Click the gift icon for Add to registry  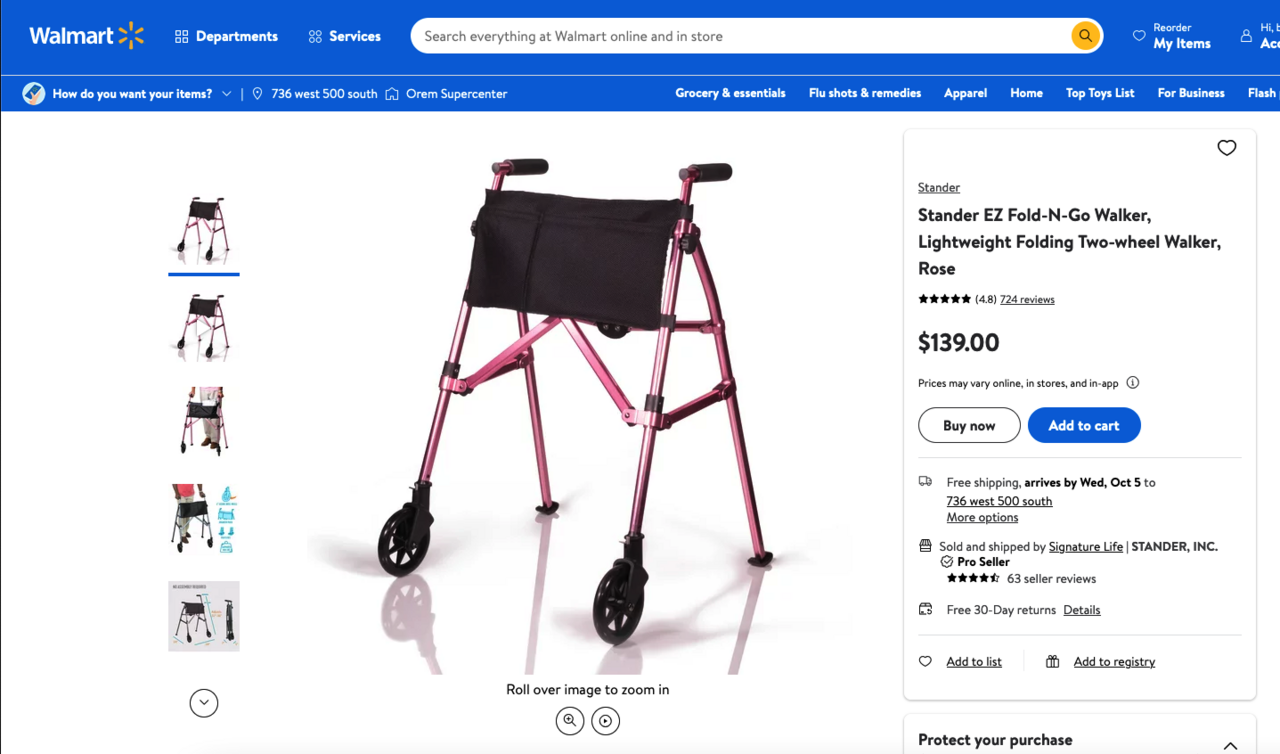[1053, 662]
